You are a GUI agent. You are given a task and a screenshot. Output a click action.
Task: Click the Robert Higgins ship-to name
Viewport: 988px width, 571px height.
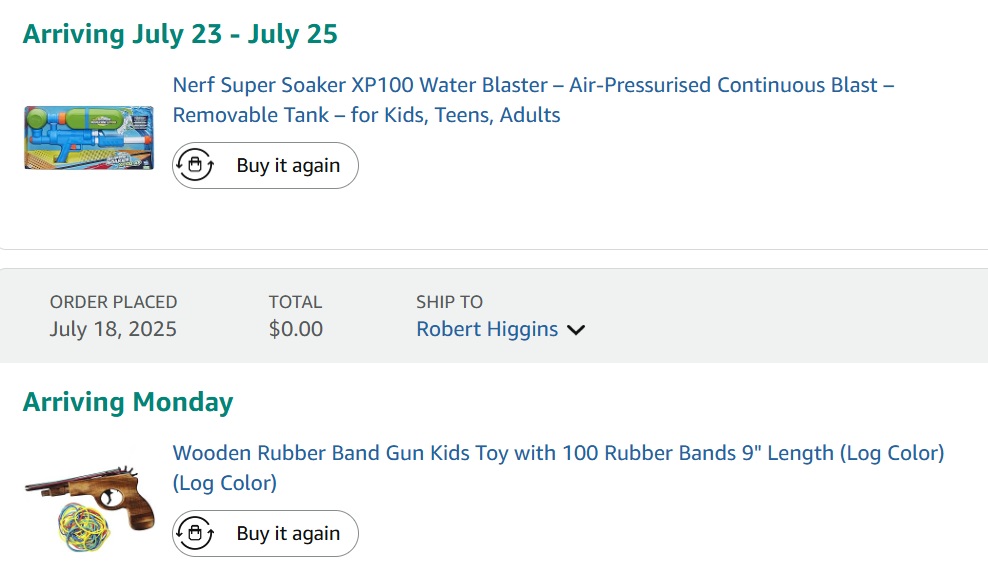click(487, 329)
